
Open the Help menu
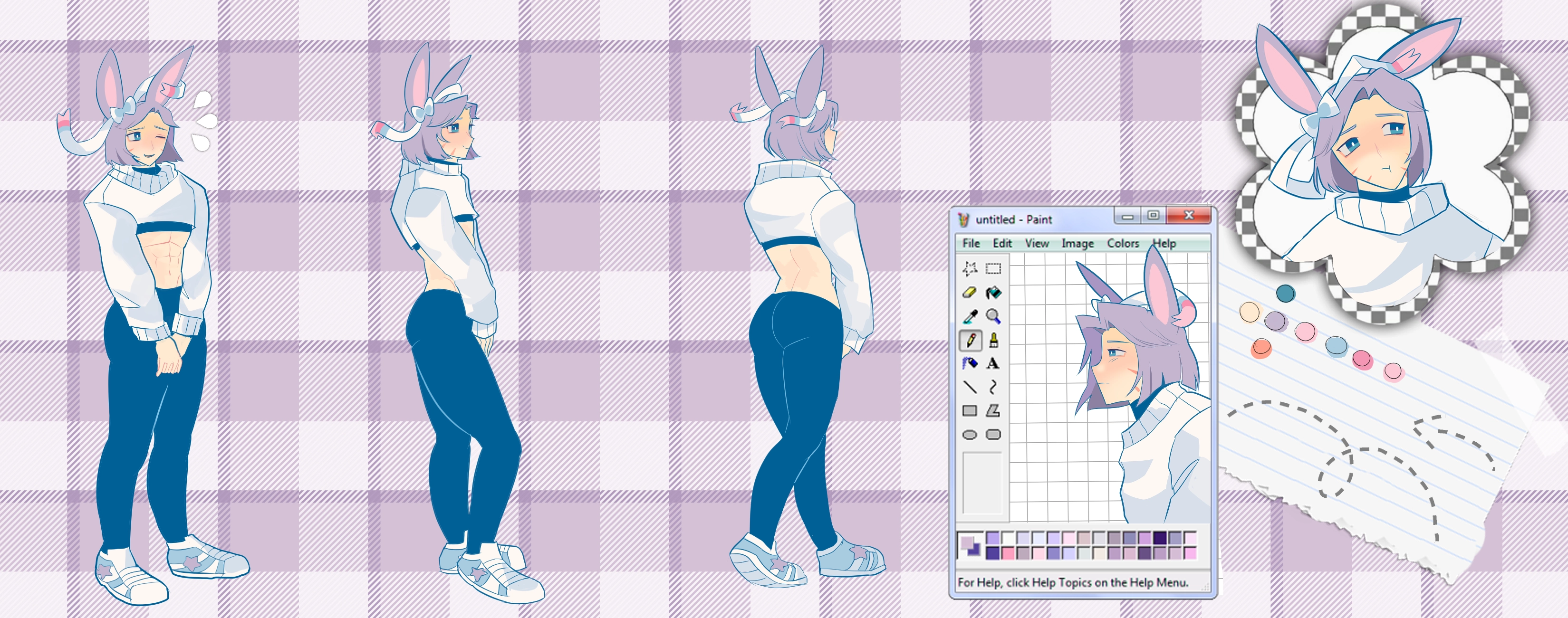[1164, 243]
